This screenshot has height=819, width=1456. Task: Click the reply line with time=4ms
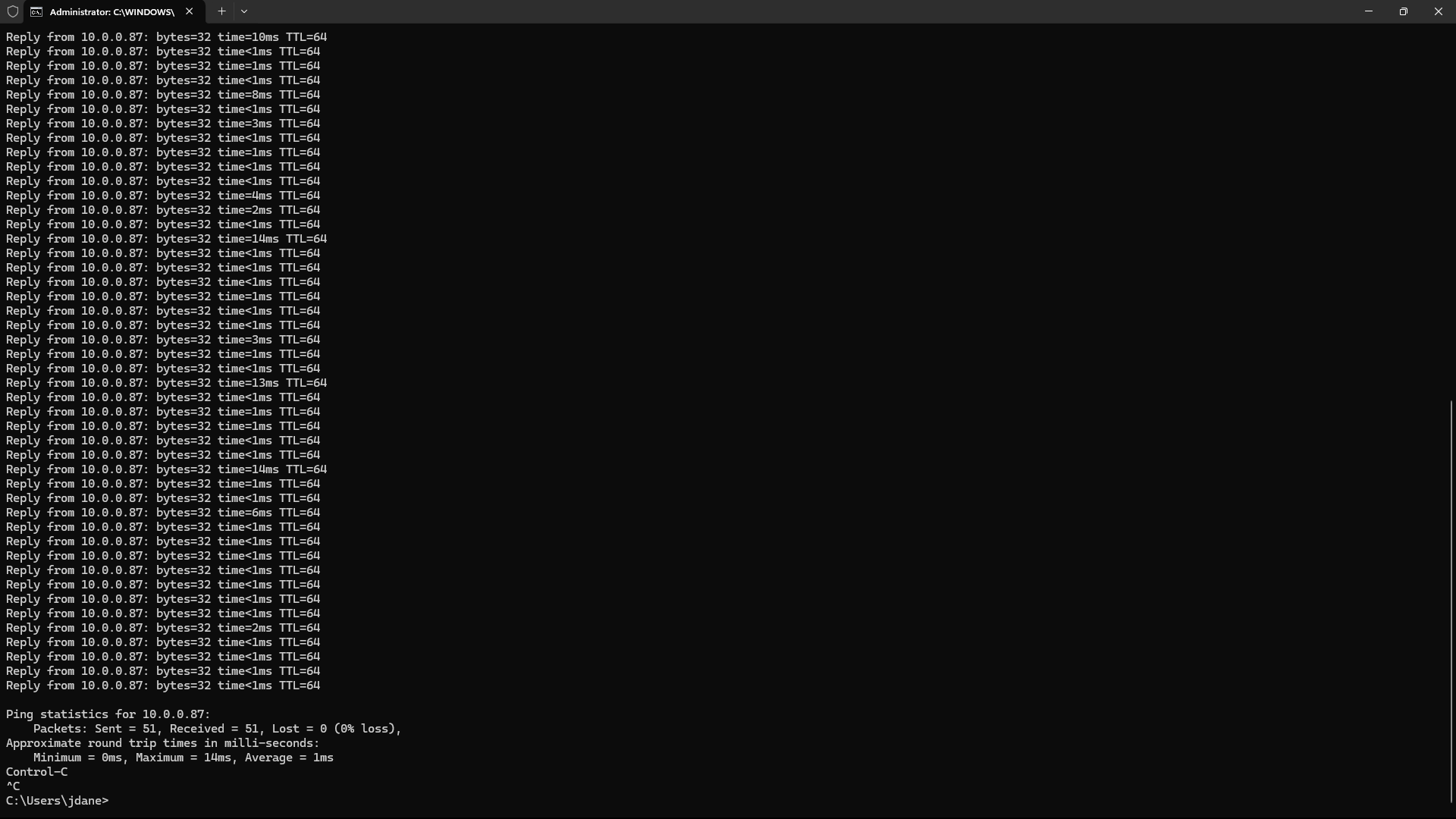[x=163, y=196]
